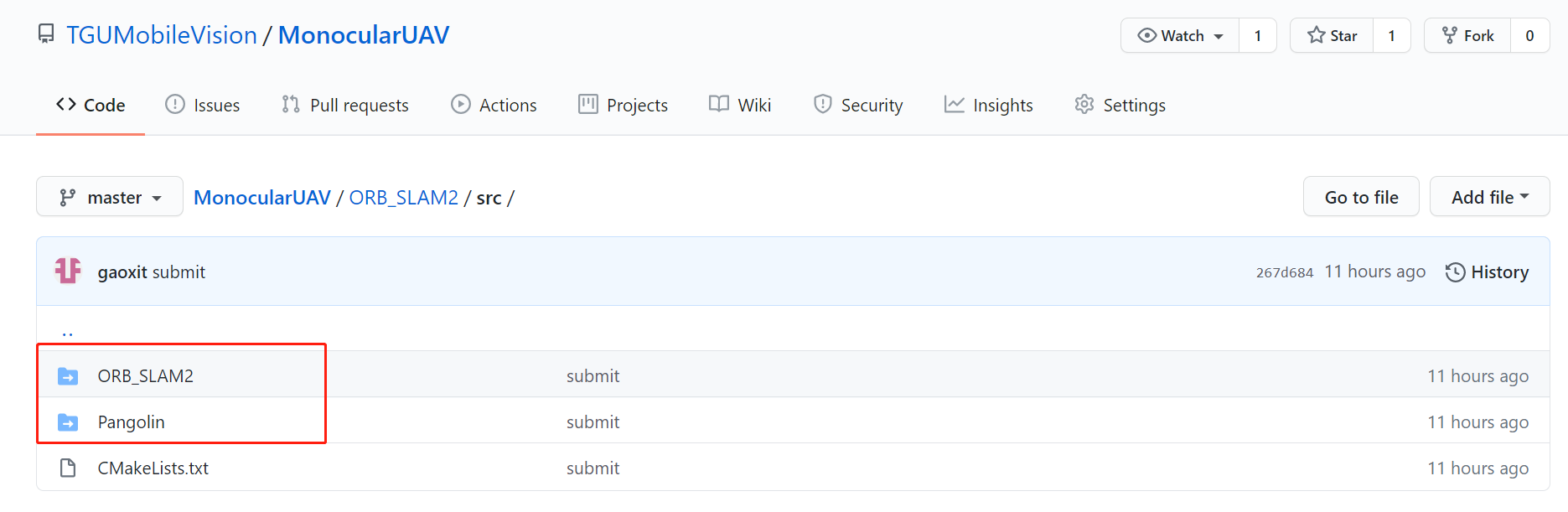Click the branch icon in master selector
This screenshot has height=512, width=1568.
tap(68, 198)
